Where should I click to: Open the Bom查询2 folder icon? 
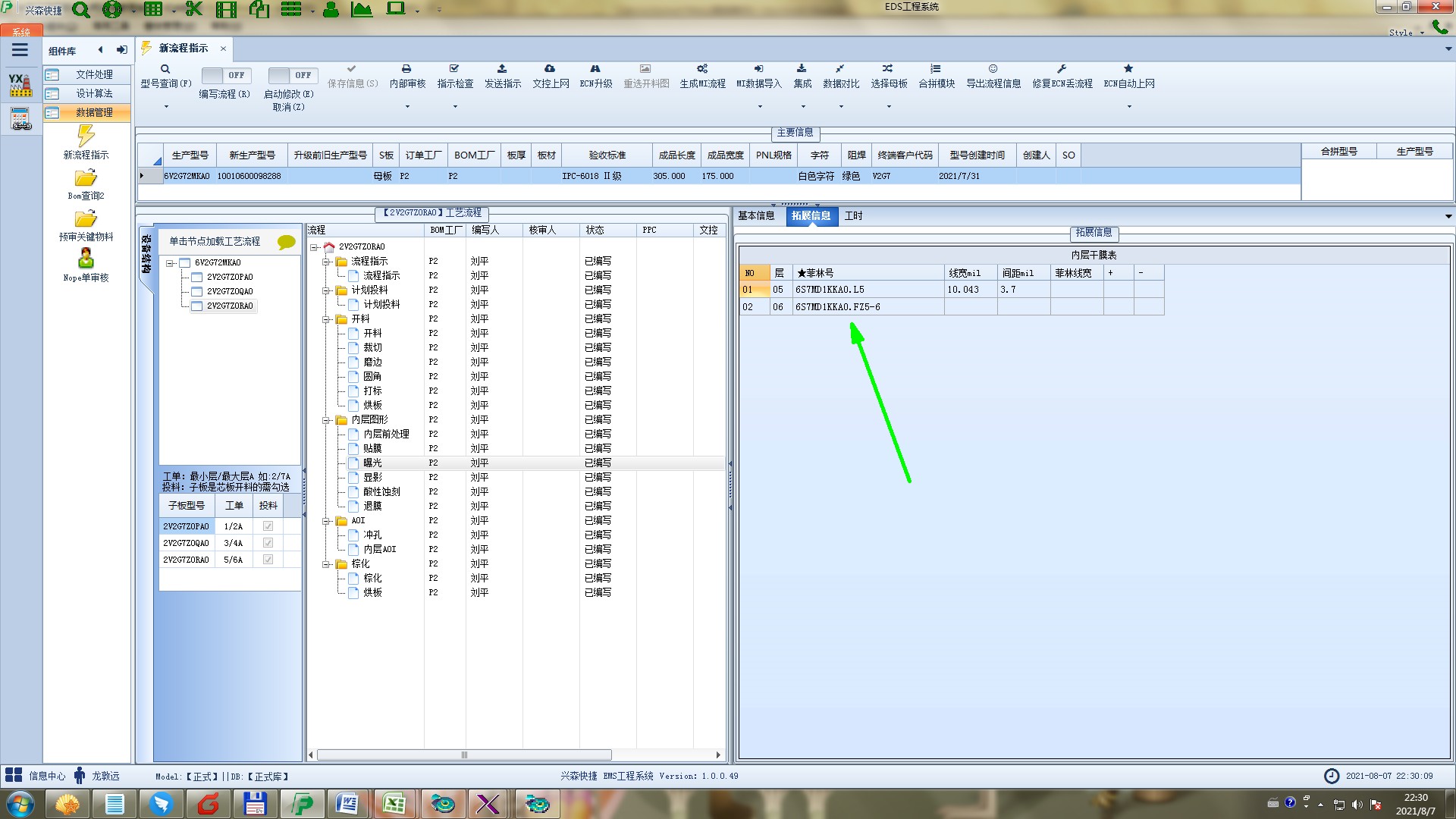(86, 178)
